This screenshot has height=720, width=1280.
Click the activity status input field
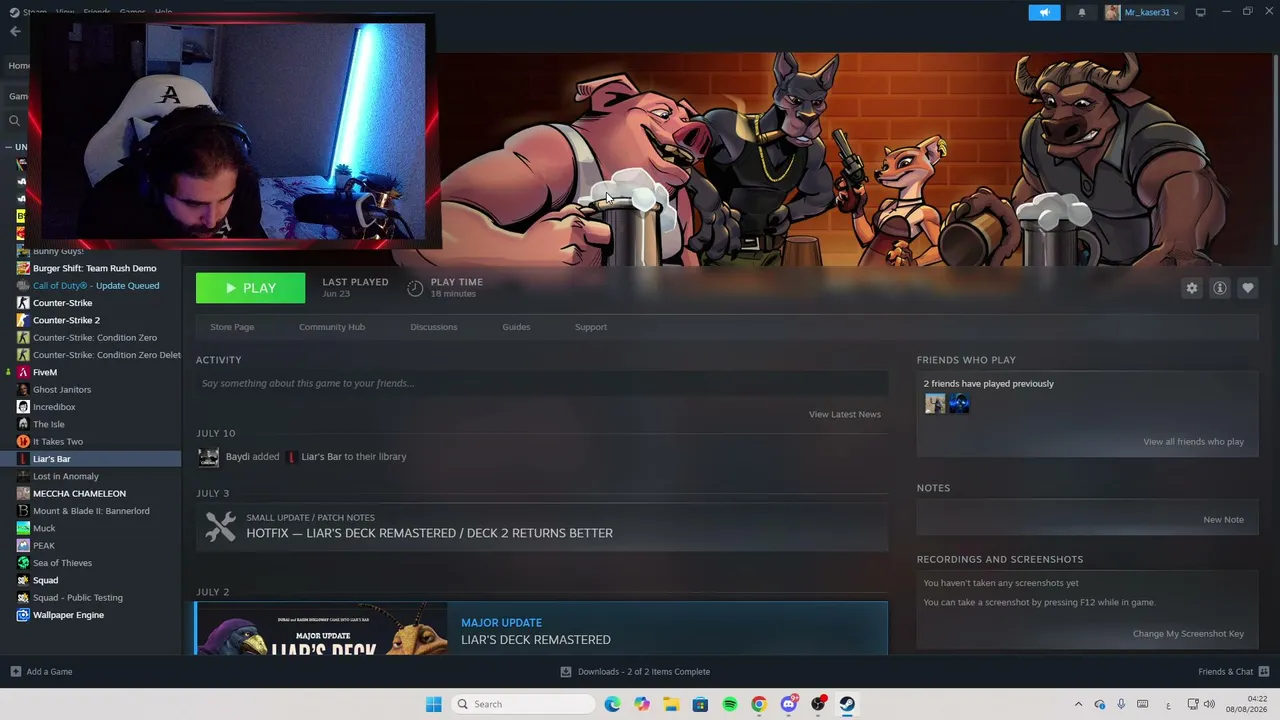542,383
